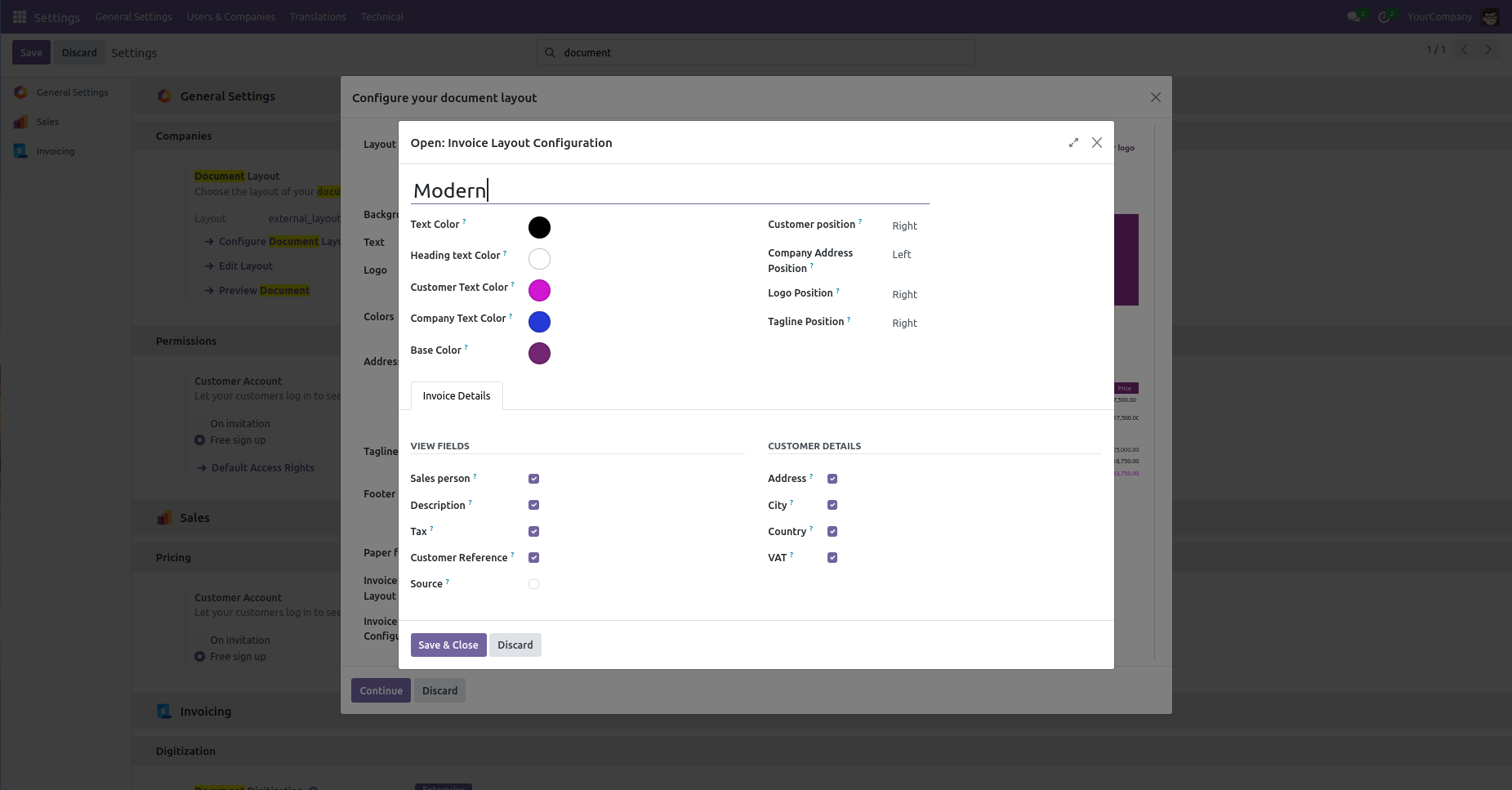The width and height of the screenshot is (1512, 790).
Task: Open the conversations chat icon in navbar
Action: tap(1354, 17)
